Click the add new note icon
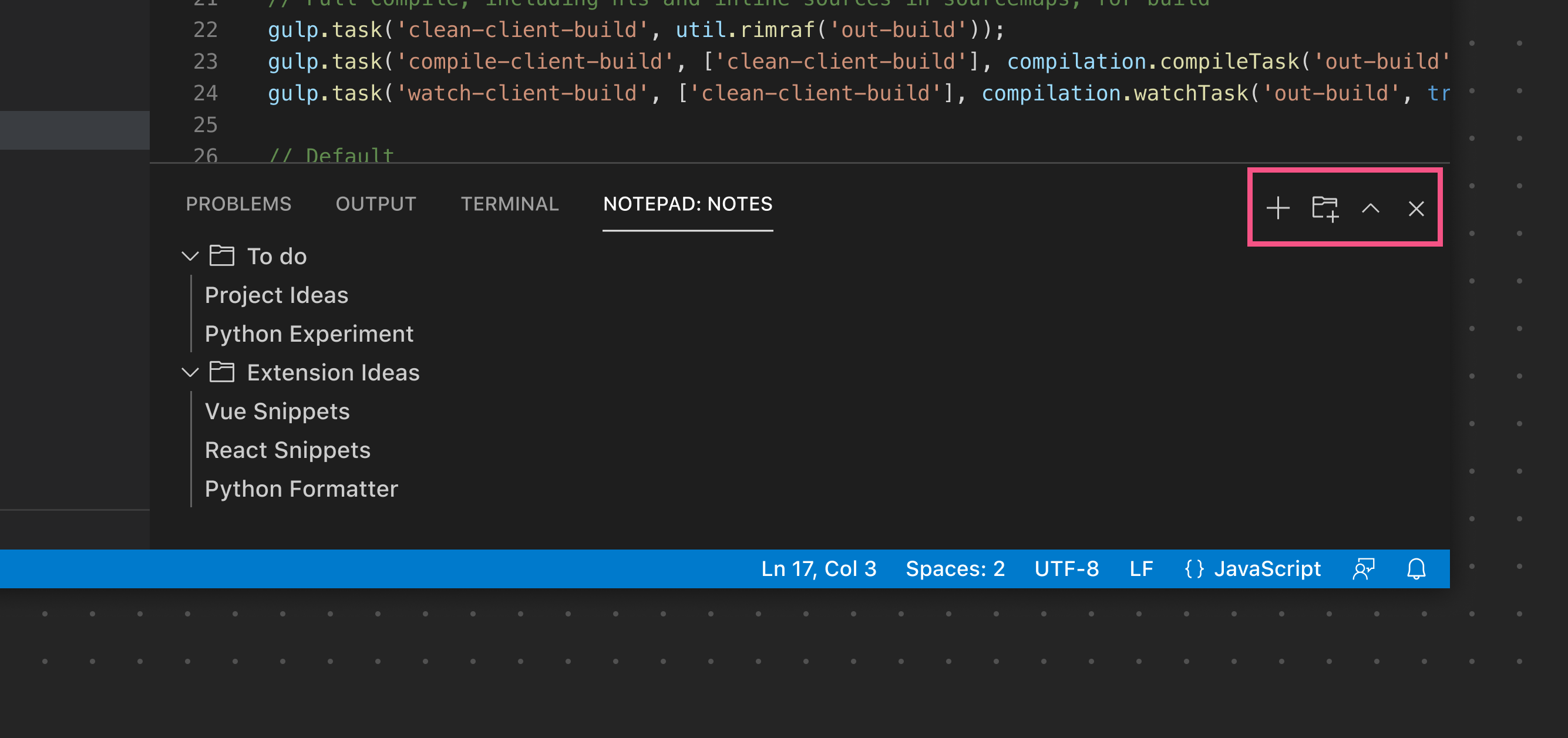The height and width of the screenshot is (738, 1568). point(1278,207)
